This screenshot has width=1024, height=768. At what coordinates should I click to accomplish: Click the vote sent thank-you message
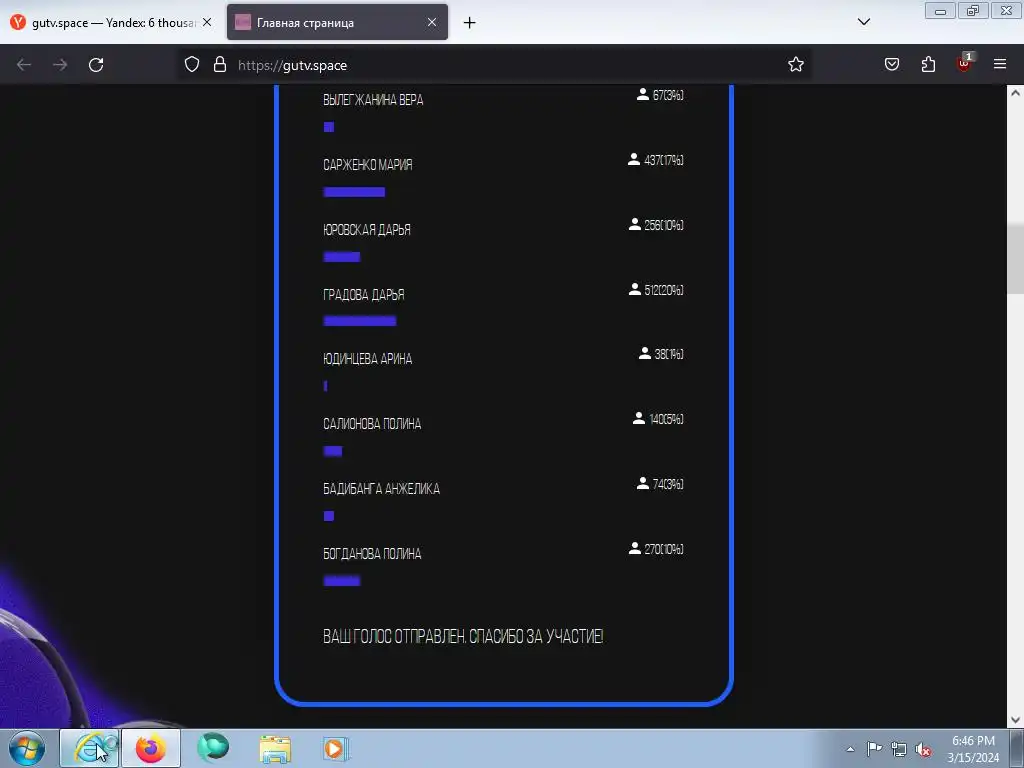[463, 636]
